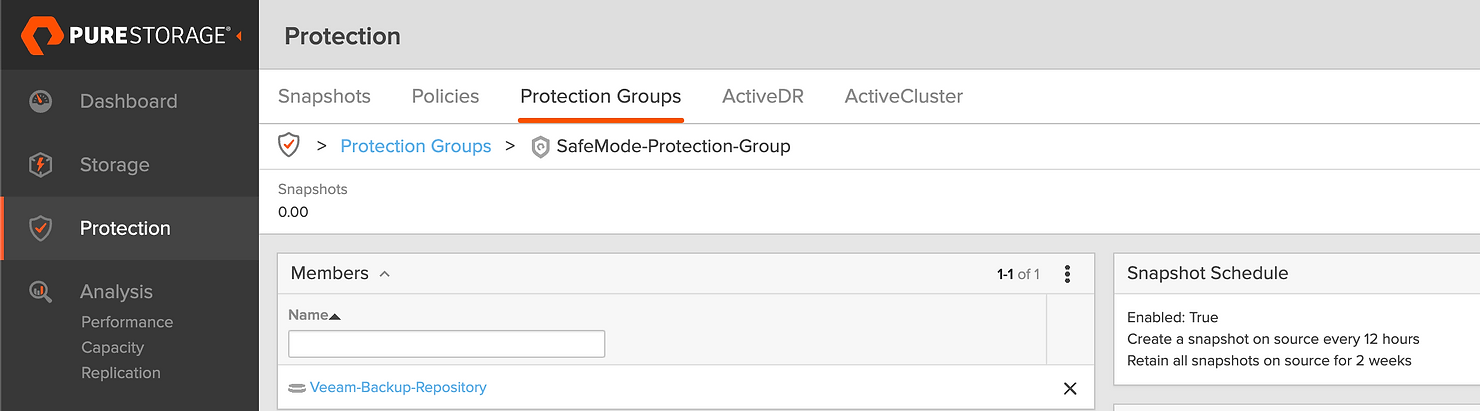Click the Analysis magnifier icon

(40, 292)
